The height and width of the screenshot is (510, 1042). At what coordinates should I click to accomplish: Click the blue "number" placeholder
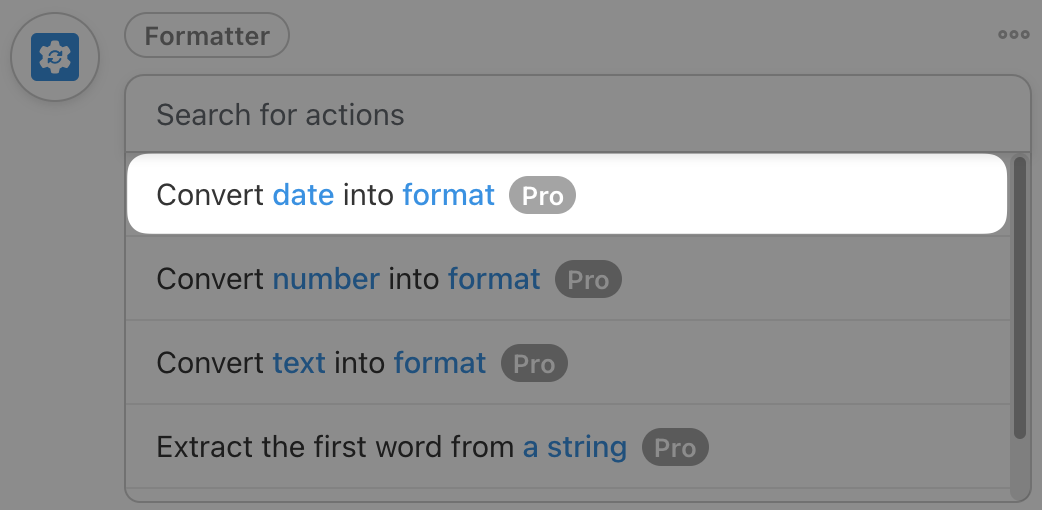(x=326, y=278)
